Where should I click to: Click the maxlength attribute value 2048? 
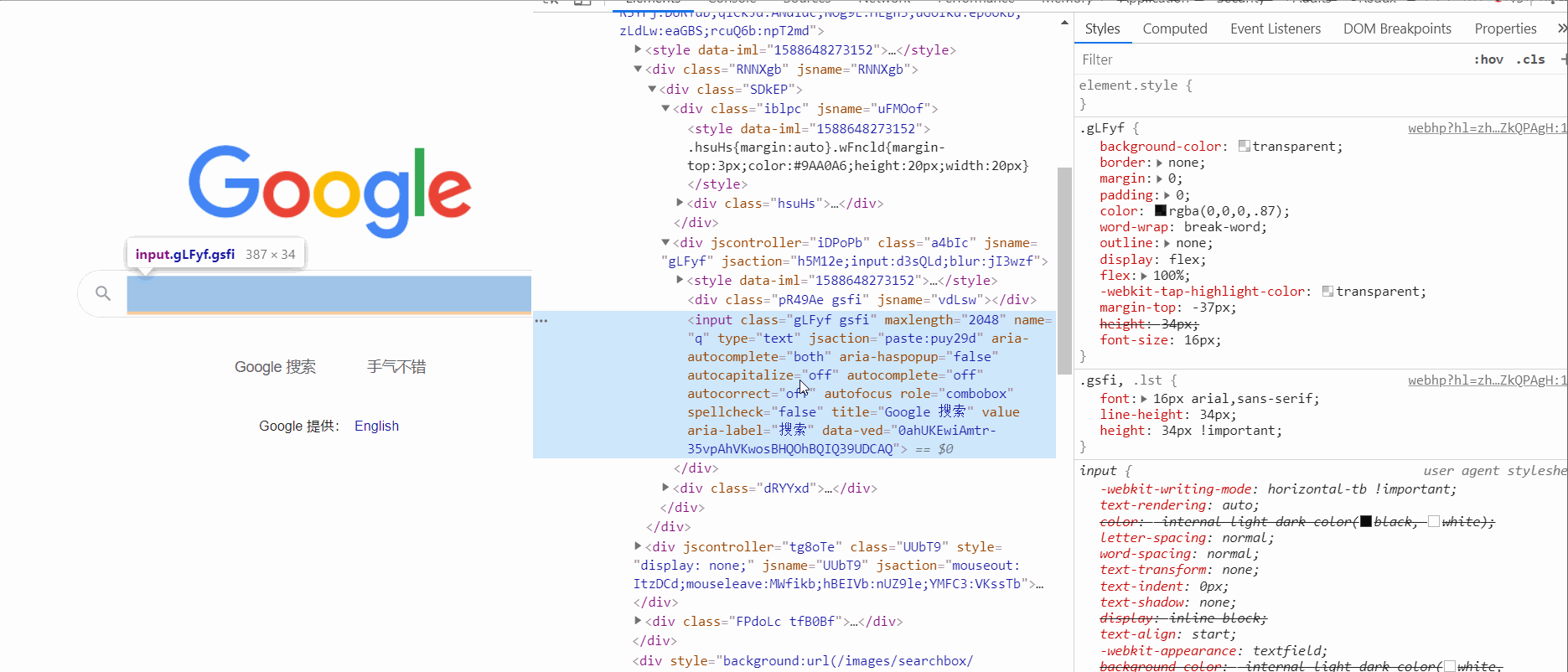(x=983, y=320)
